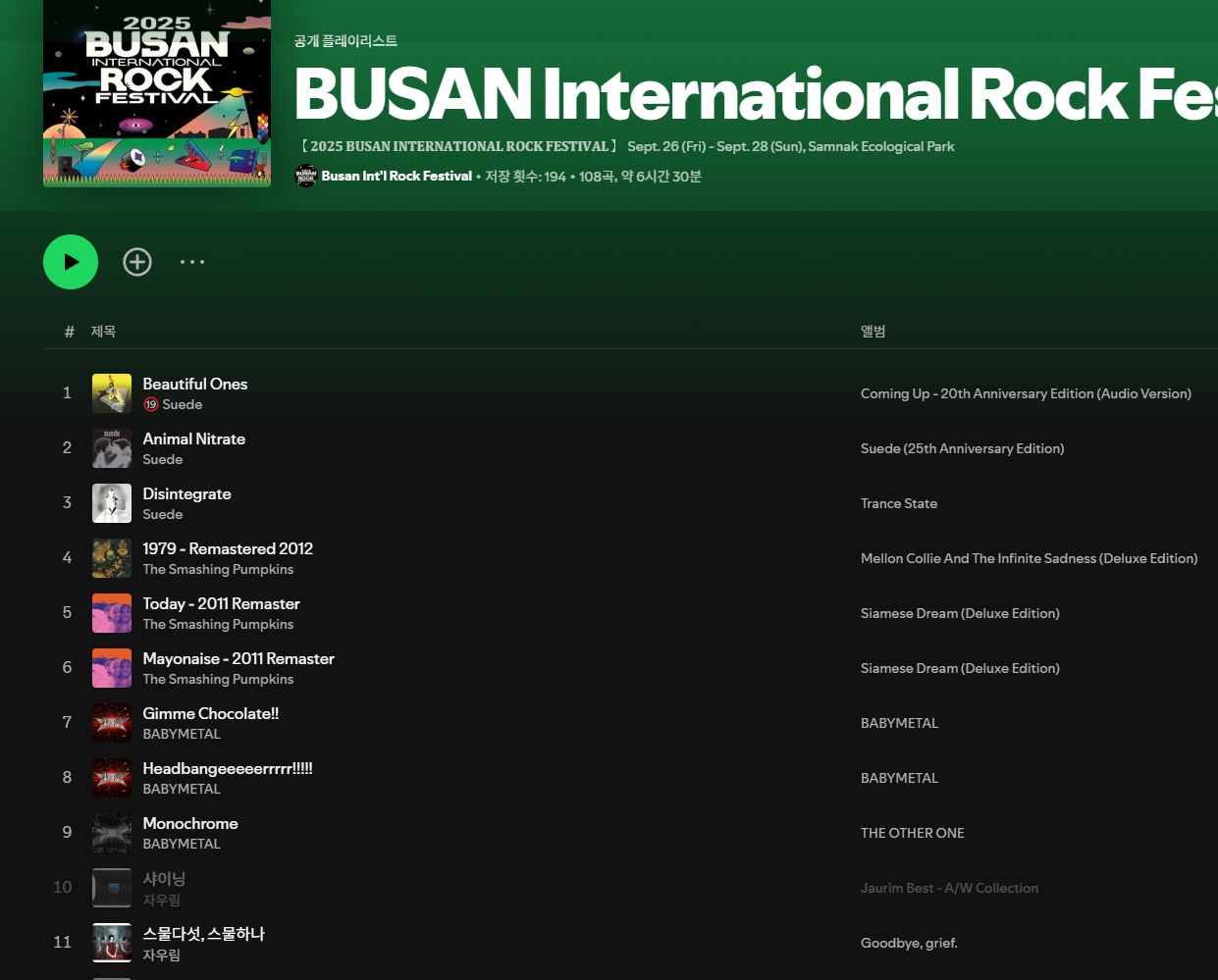Viewport: 1218px width, 980px height.
Task: Click the Today track album thumbnail
Action: 112,613
